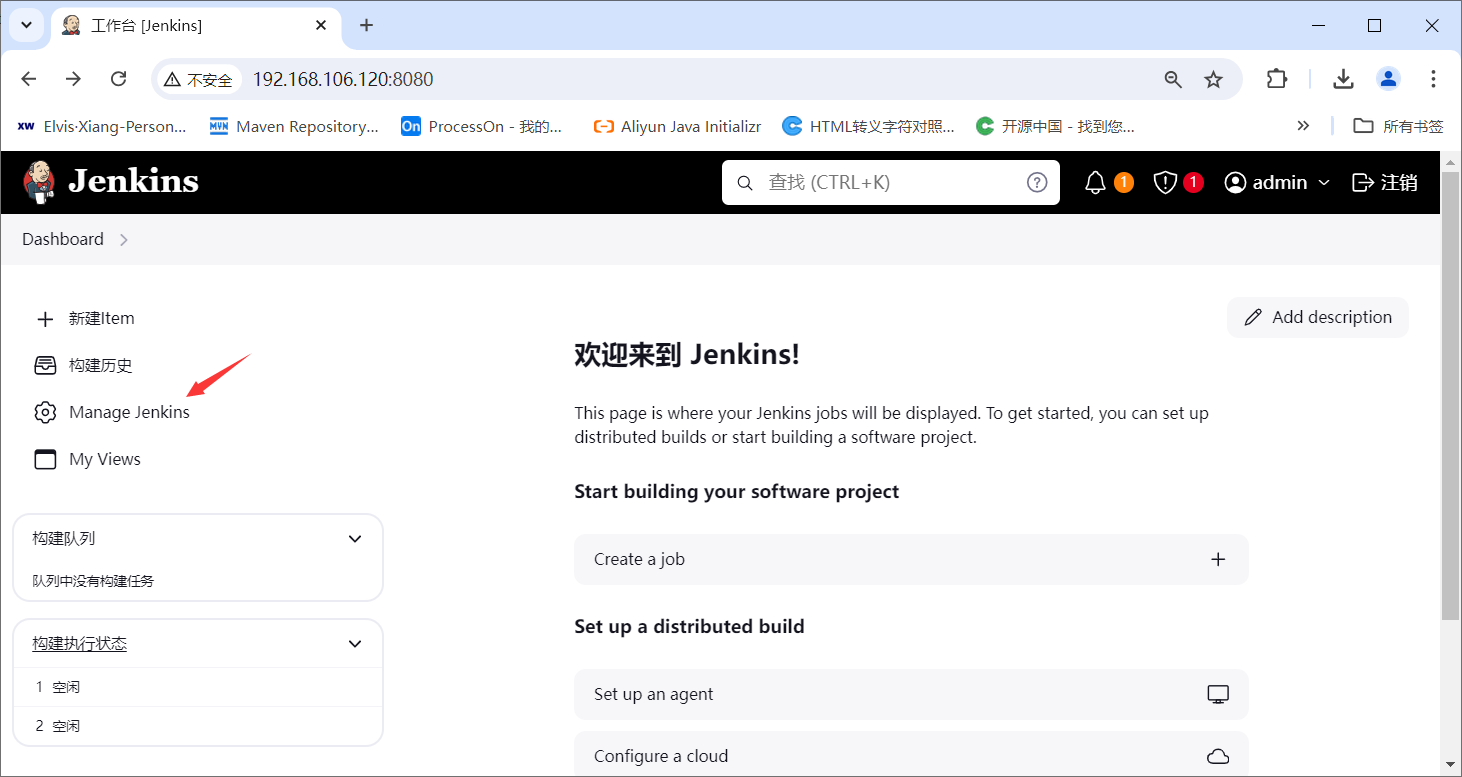Click the Dashboard breadcrumb

pyautogui.click(x=63, y=239)
